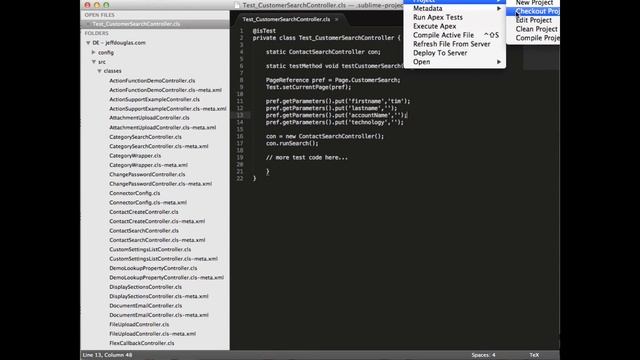
Task: Open ActionSupportExampleController.cls
Action: point(154,100)
